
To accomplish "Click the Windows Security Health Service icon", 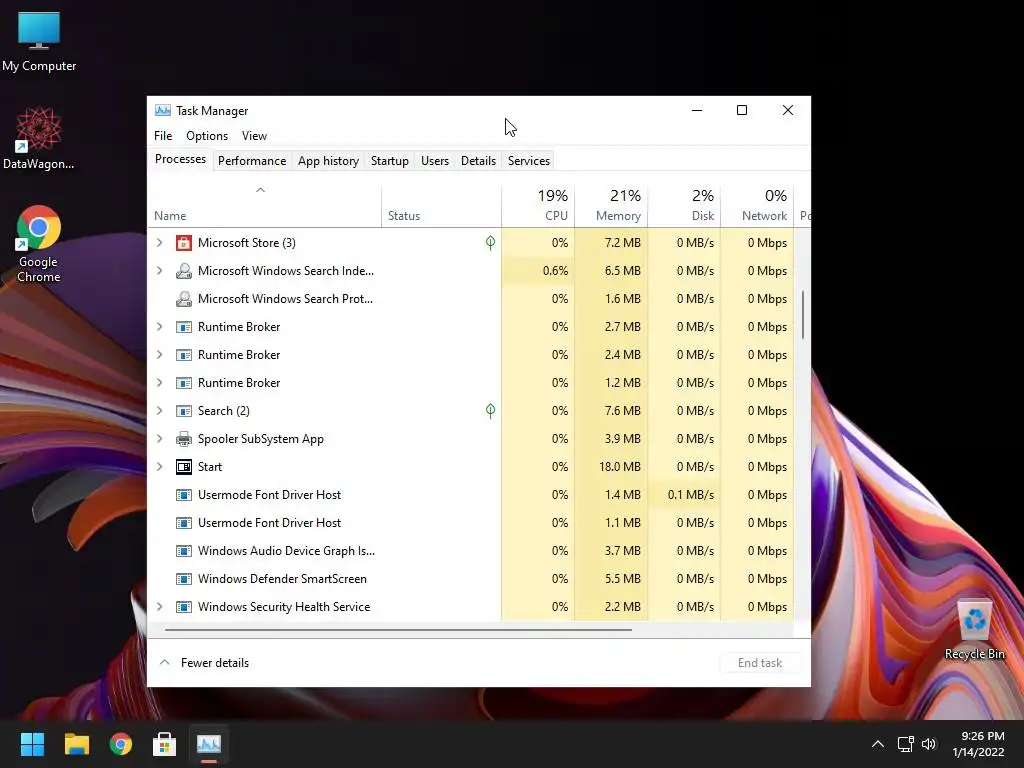I will point(184,607).
